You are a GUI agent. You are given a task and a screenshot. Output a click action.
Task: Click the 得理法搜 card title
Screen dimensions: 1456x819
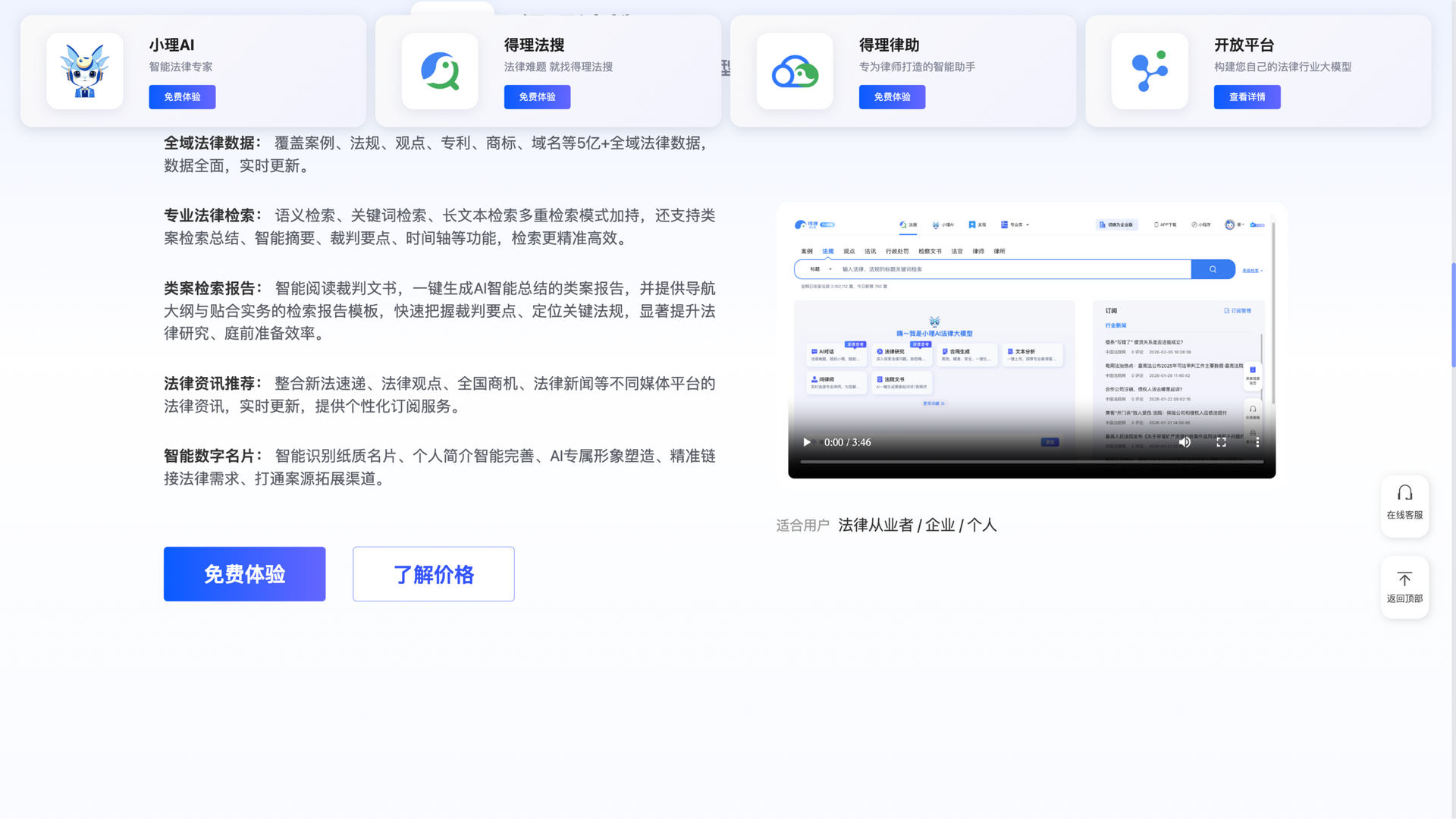click(x=534, y=45)
